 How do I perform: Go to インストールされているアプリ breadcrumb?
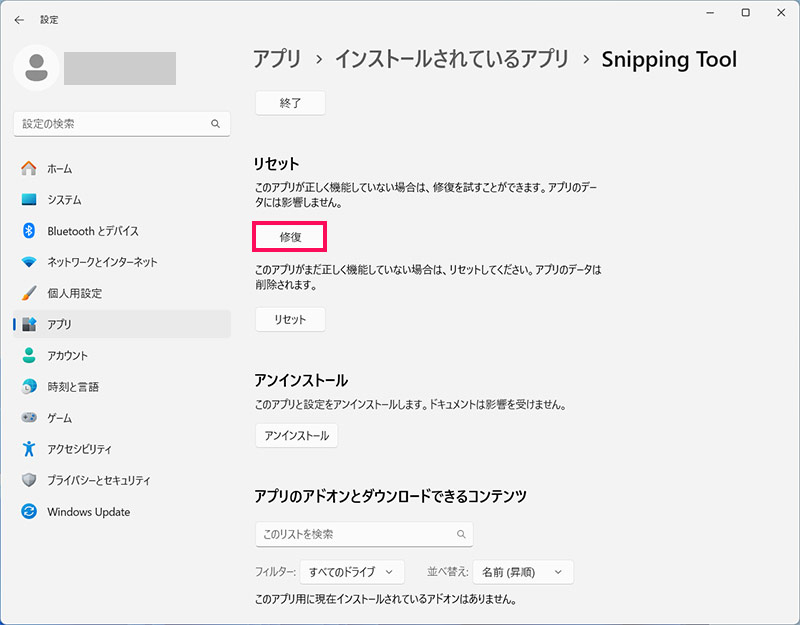click(x=452, y=59)
